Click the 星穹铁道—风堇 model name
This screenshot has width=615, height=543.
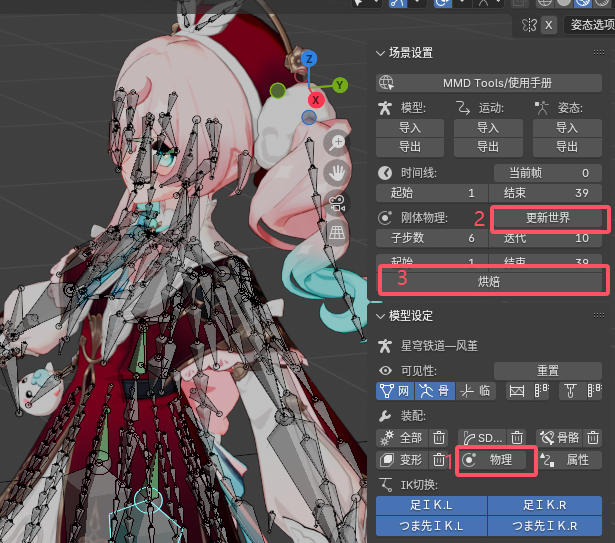[439, 346]
